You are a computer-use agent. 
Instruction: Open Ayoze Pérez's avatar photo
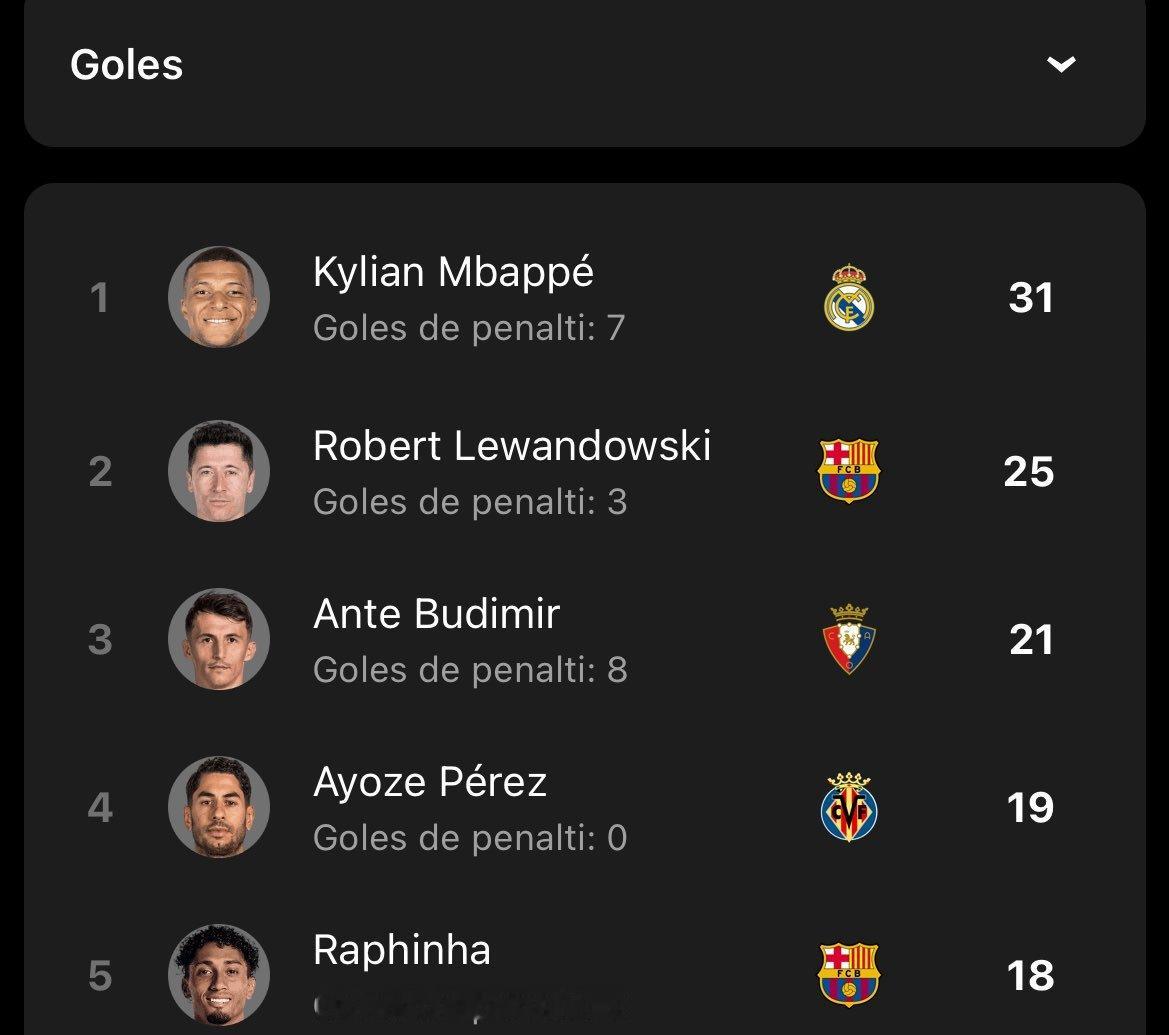218,807
